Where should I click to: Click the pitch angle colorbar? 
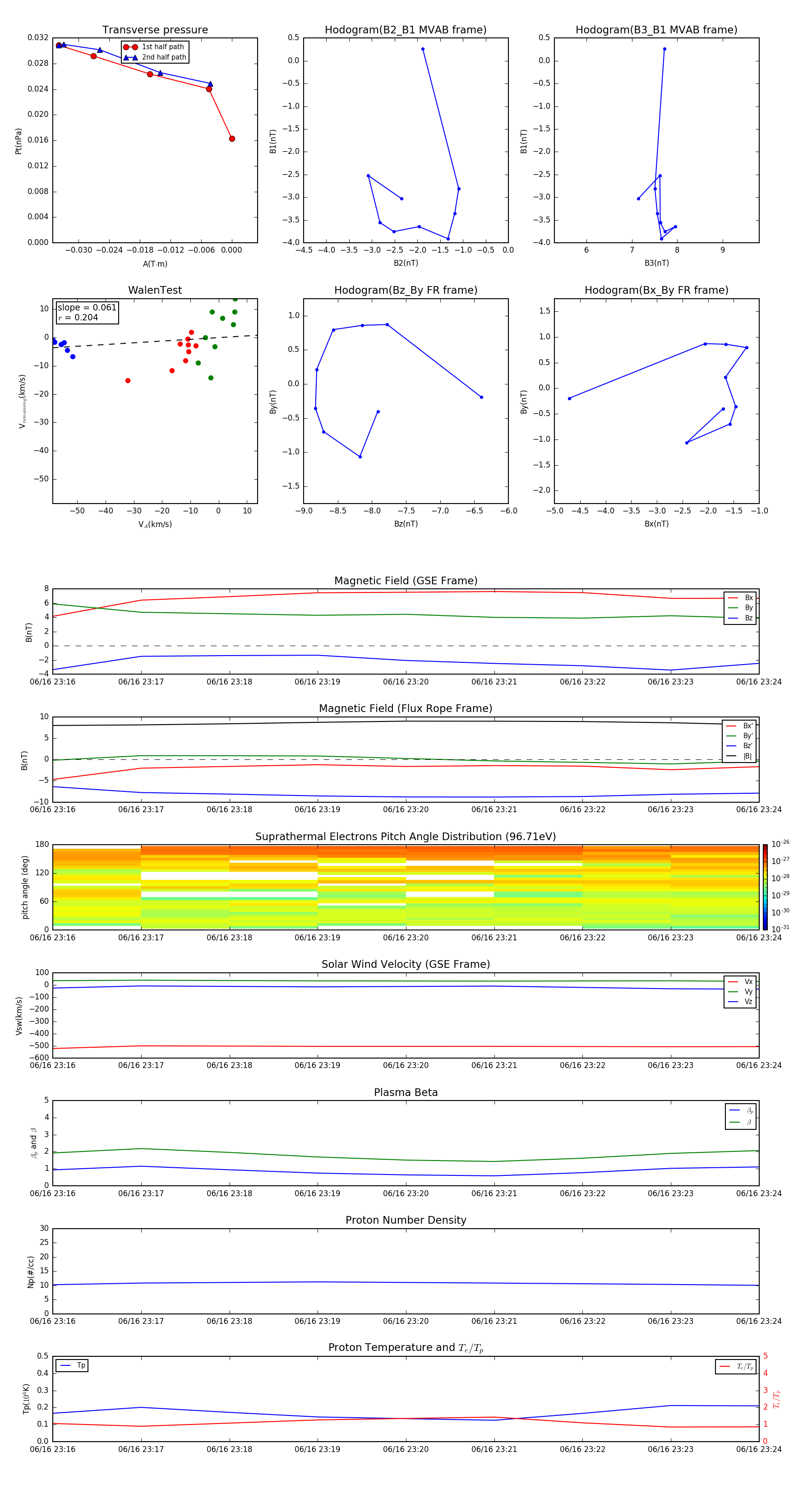click(765, 887)
